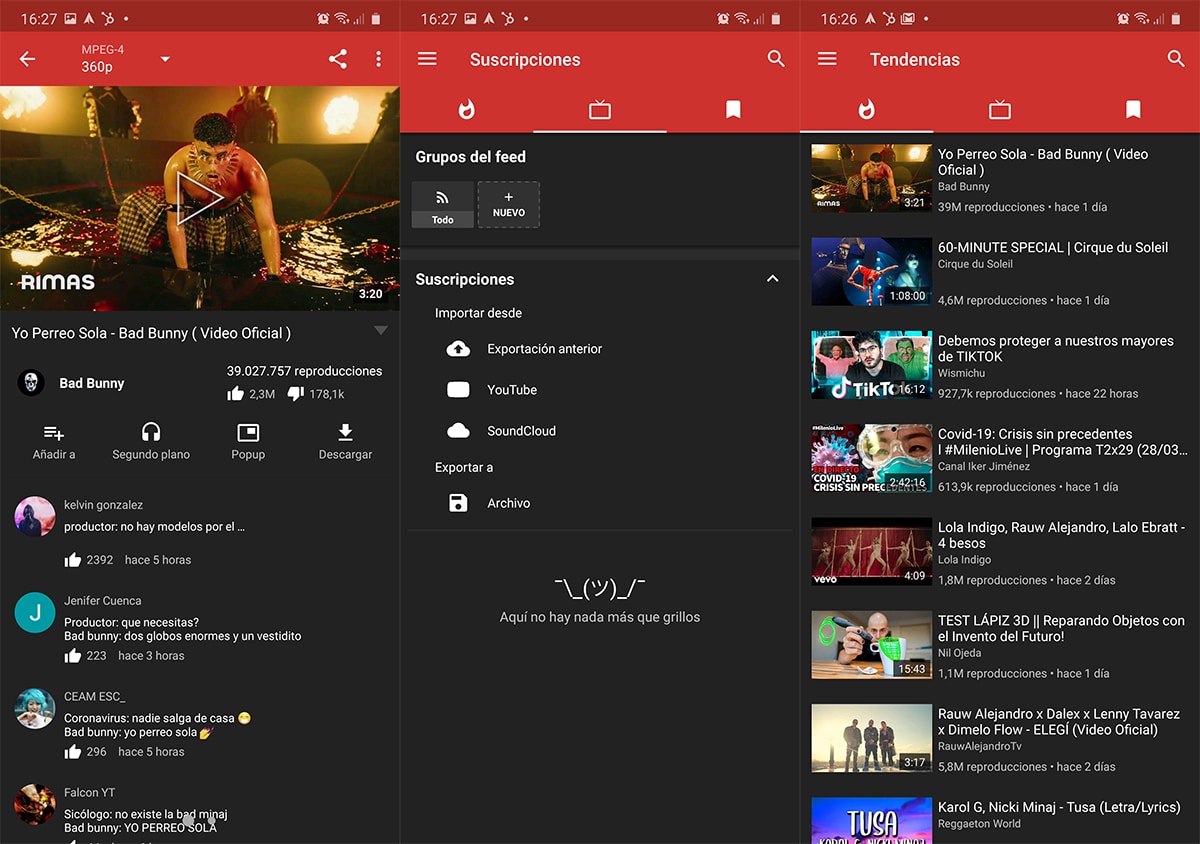Image resolution: width=1200 pixels, height=844 pixels.
Task: Export subscriptions to Archivo
Action: click(x=508, y=503)
